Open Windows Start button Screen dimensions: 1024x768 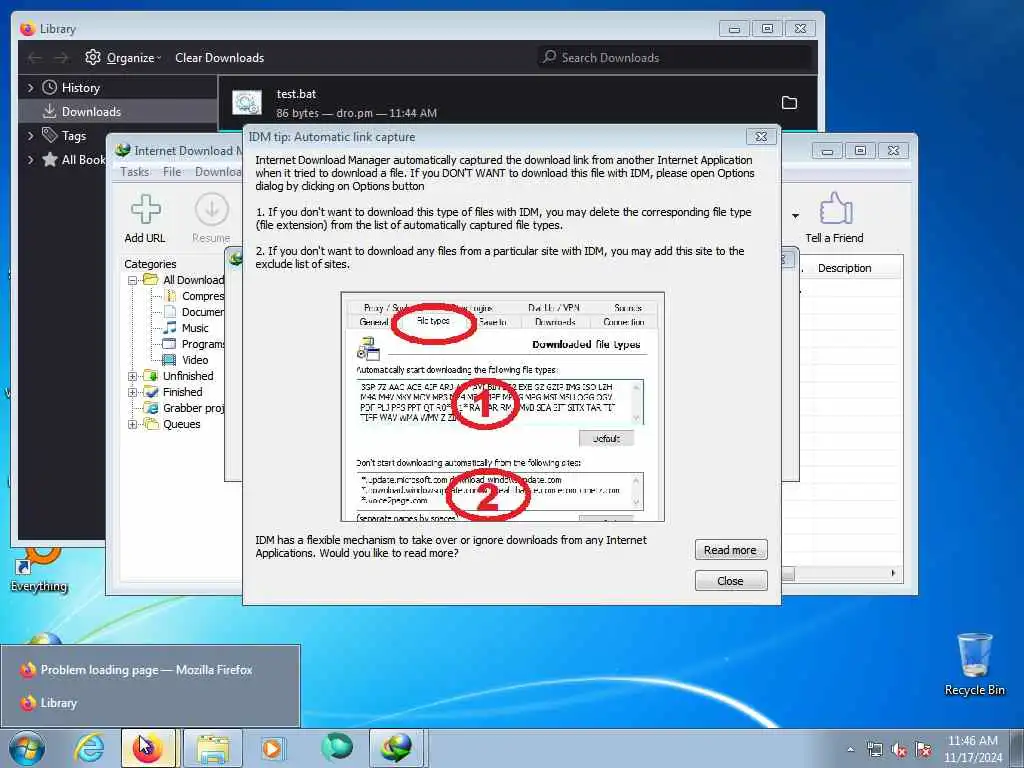pos(27,748)
